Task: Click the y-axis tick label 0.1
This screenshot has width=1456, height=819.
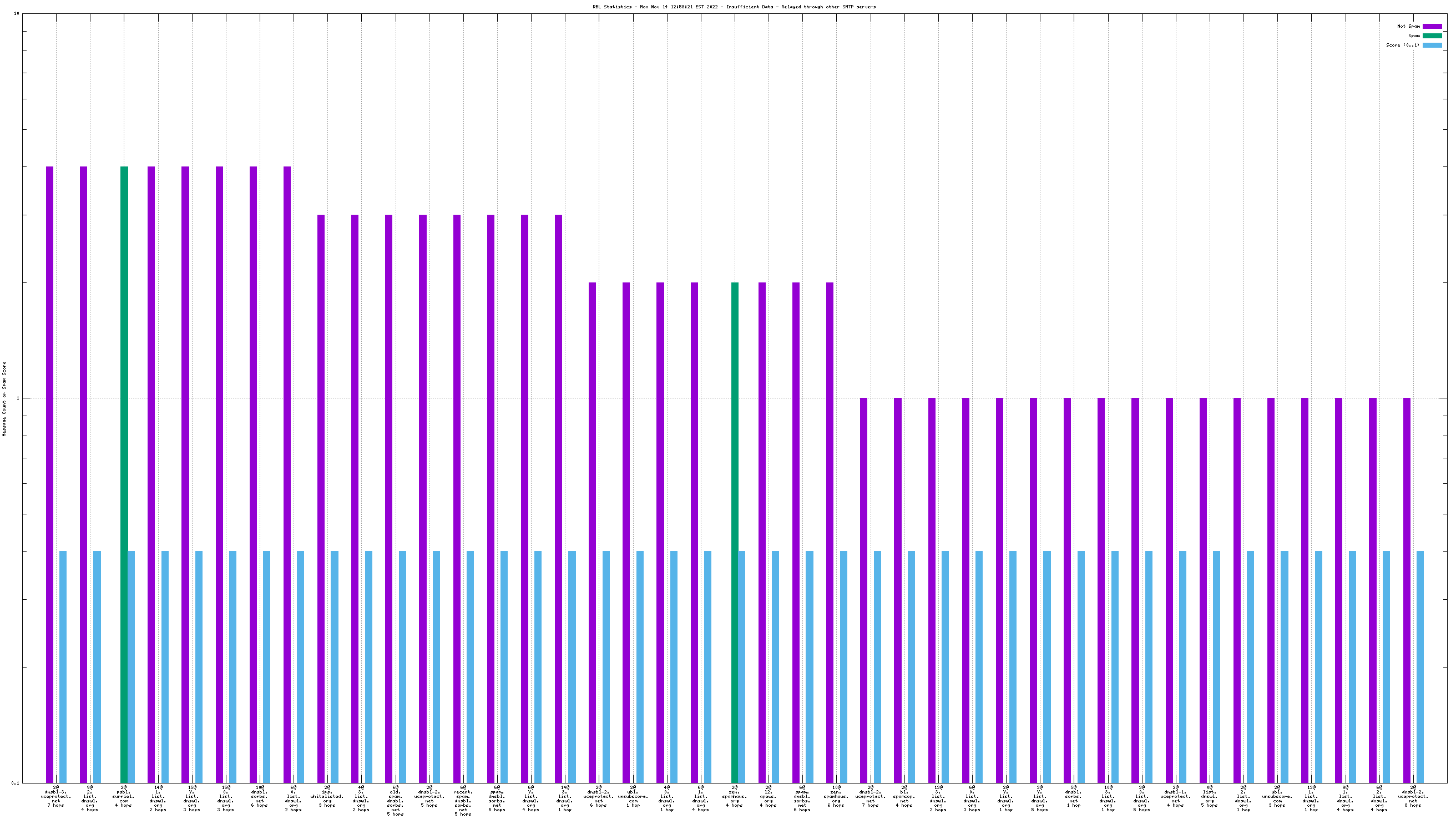Action: click(x=14, y=783)
